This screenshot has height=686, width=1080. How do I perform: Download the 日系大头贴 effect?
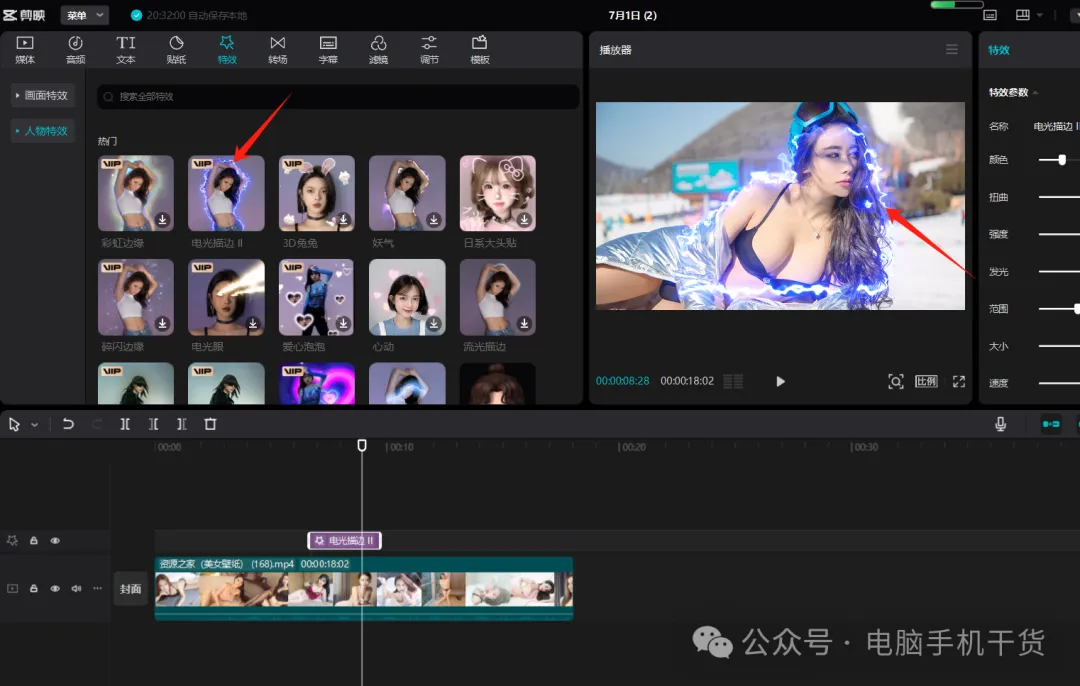[524, 220]
